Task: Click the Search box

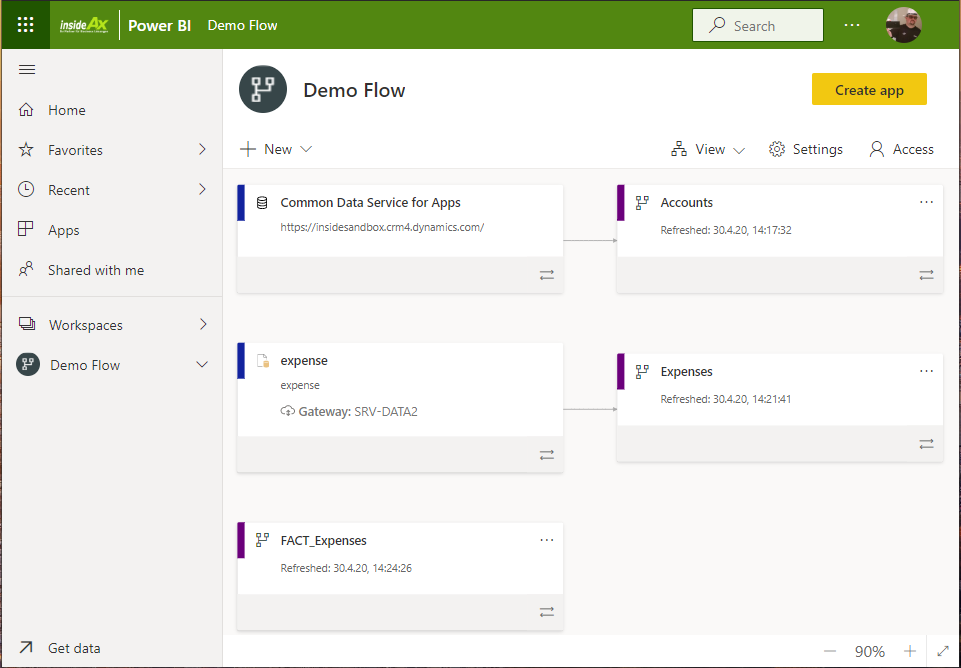Action: (758, 25)
